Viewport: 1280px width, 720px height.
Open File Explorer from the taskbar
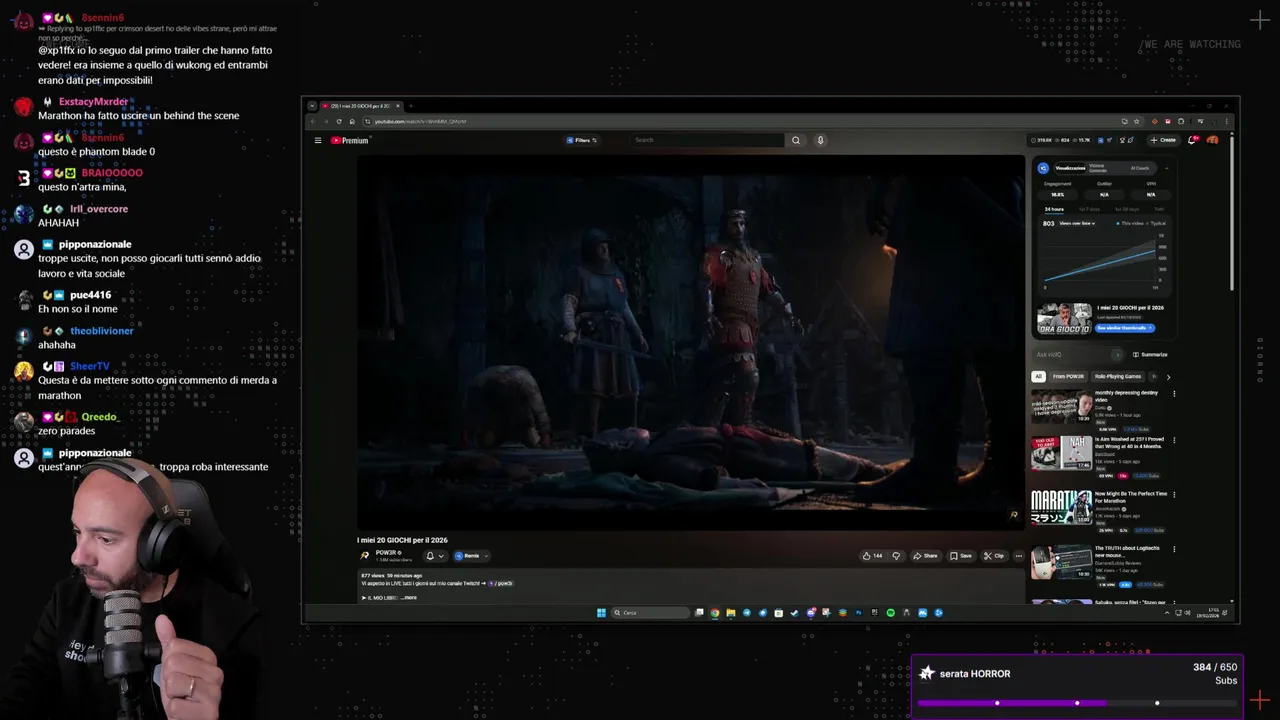[731, 613]
